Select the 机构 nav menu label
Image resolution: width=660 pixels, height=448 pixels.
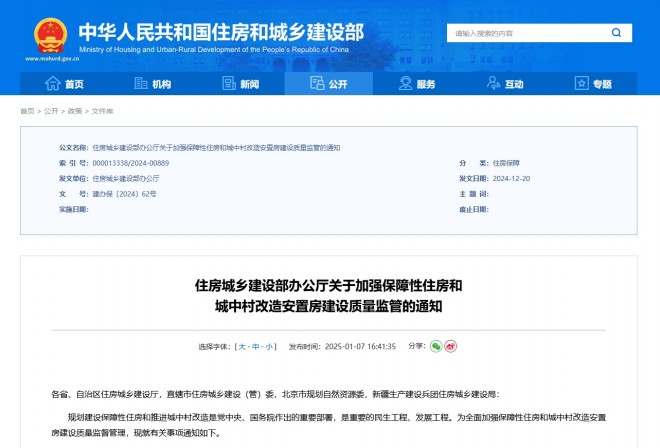click(x=162, y=84)
